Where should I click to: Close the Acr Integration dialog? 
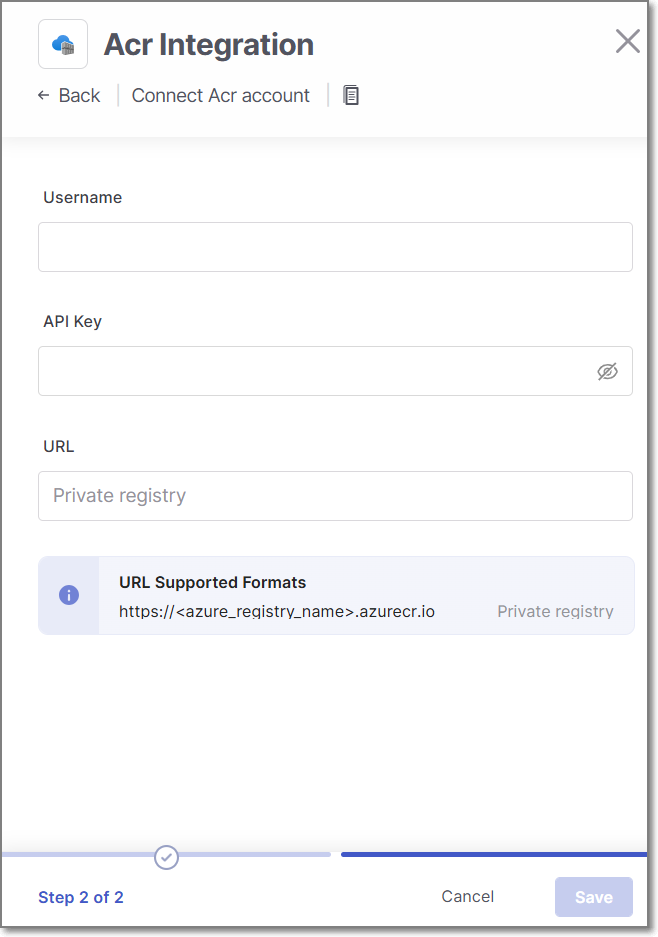coord(628,41)
